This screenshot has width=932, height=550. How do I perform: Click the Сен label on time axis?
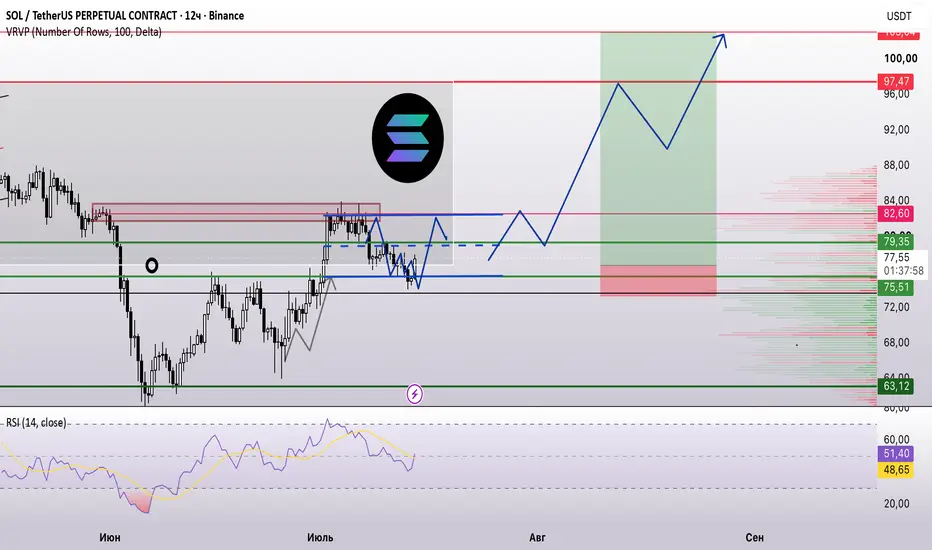[x=754, y=538]
